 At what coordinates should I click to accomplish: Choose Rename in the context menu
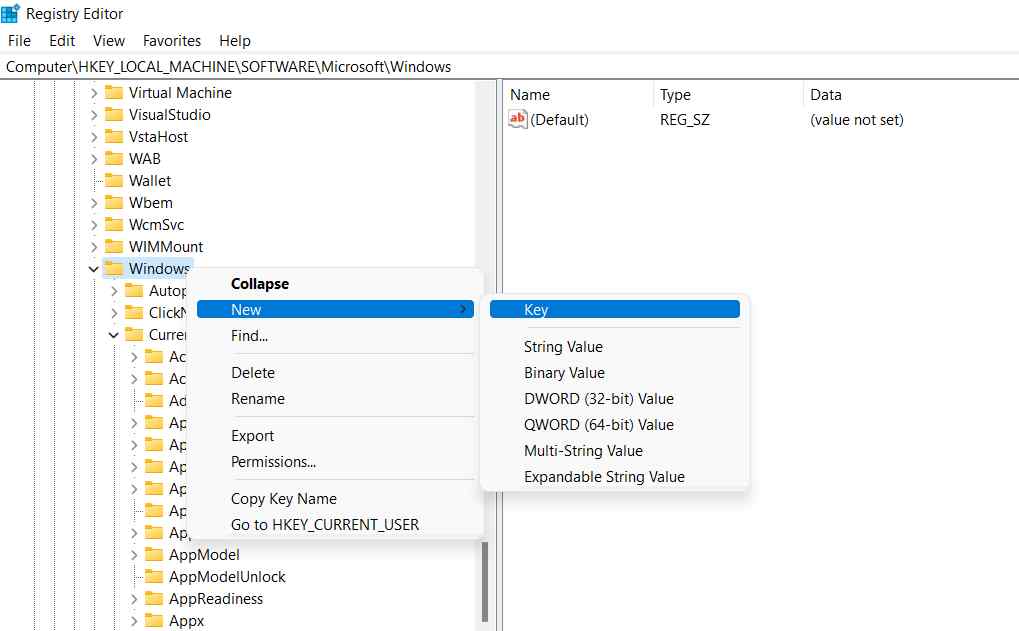pyautogui.click(x=335, y=399)
